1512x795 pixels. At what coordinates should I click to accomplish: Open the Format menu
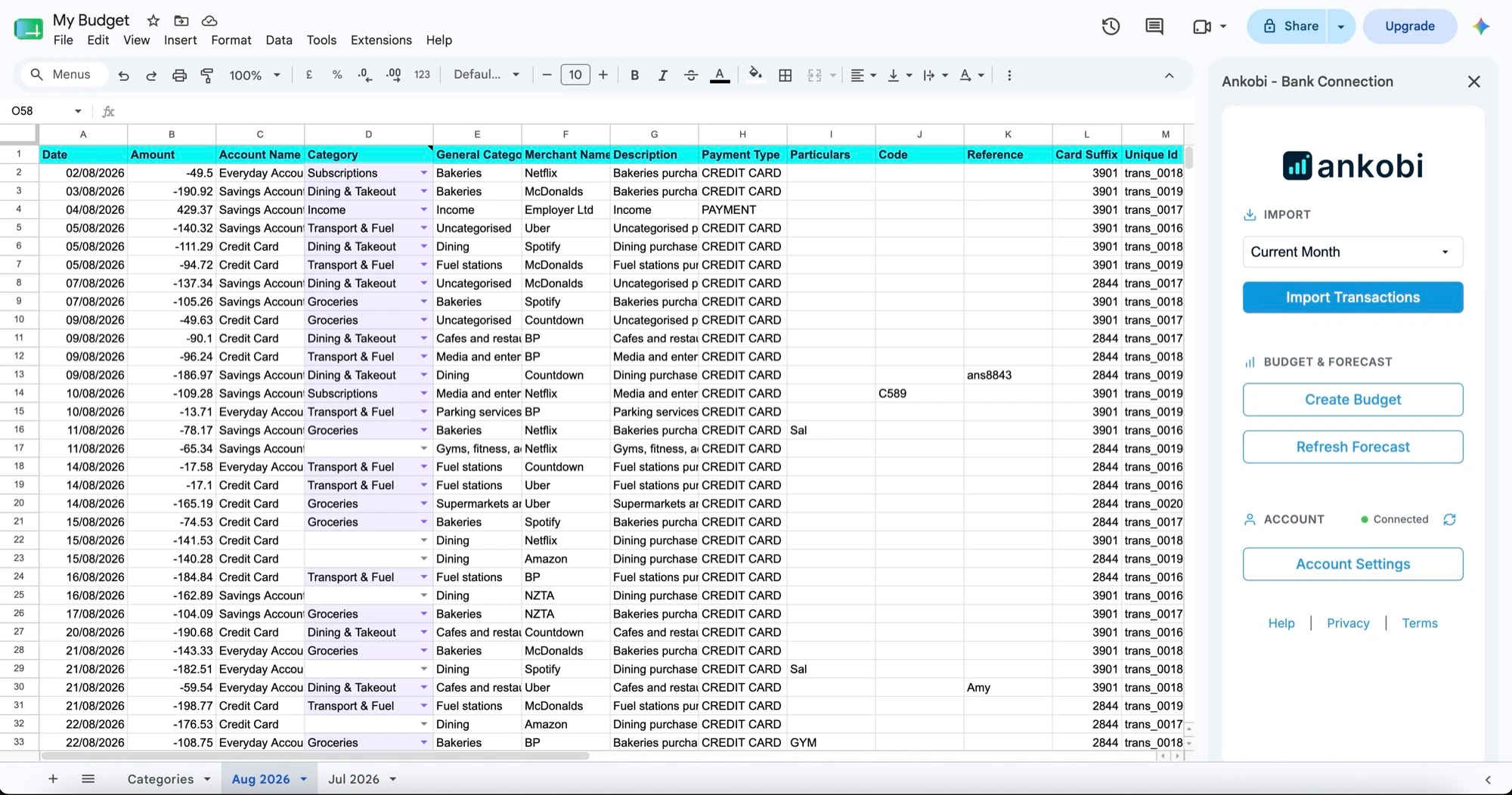tap(231, 40)
